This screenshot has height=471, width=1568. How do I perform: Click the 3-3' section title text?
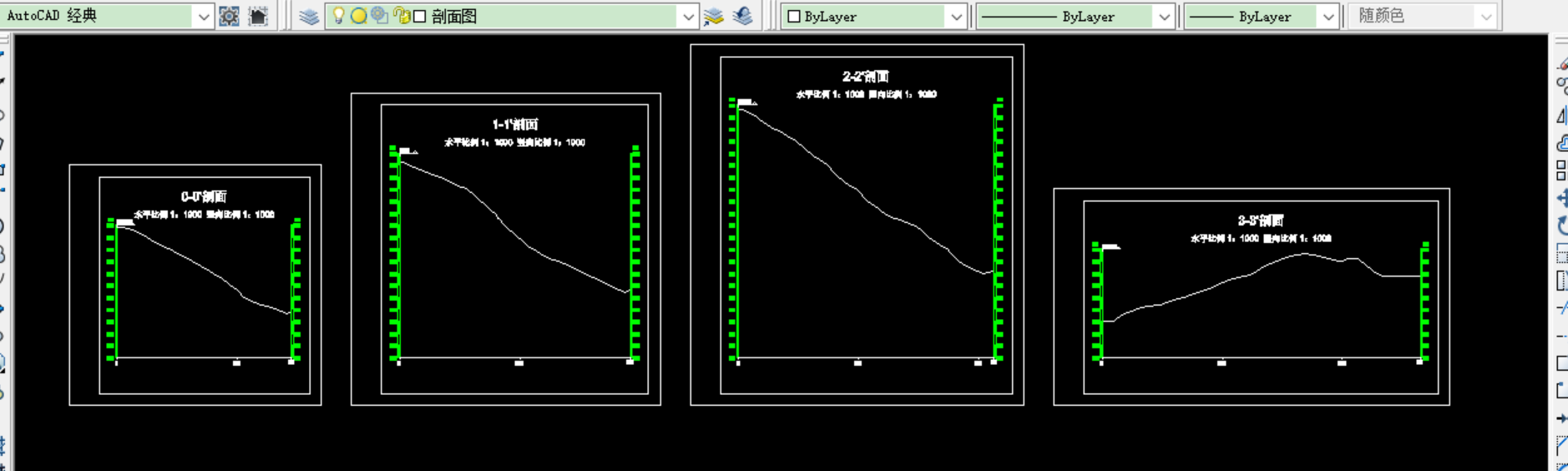tap(1260, 220)
